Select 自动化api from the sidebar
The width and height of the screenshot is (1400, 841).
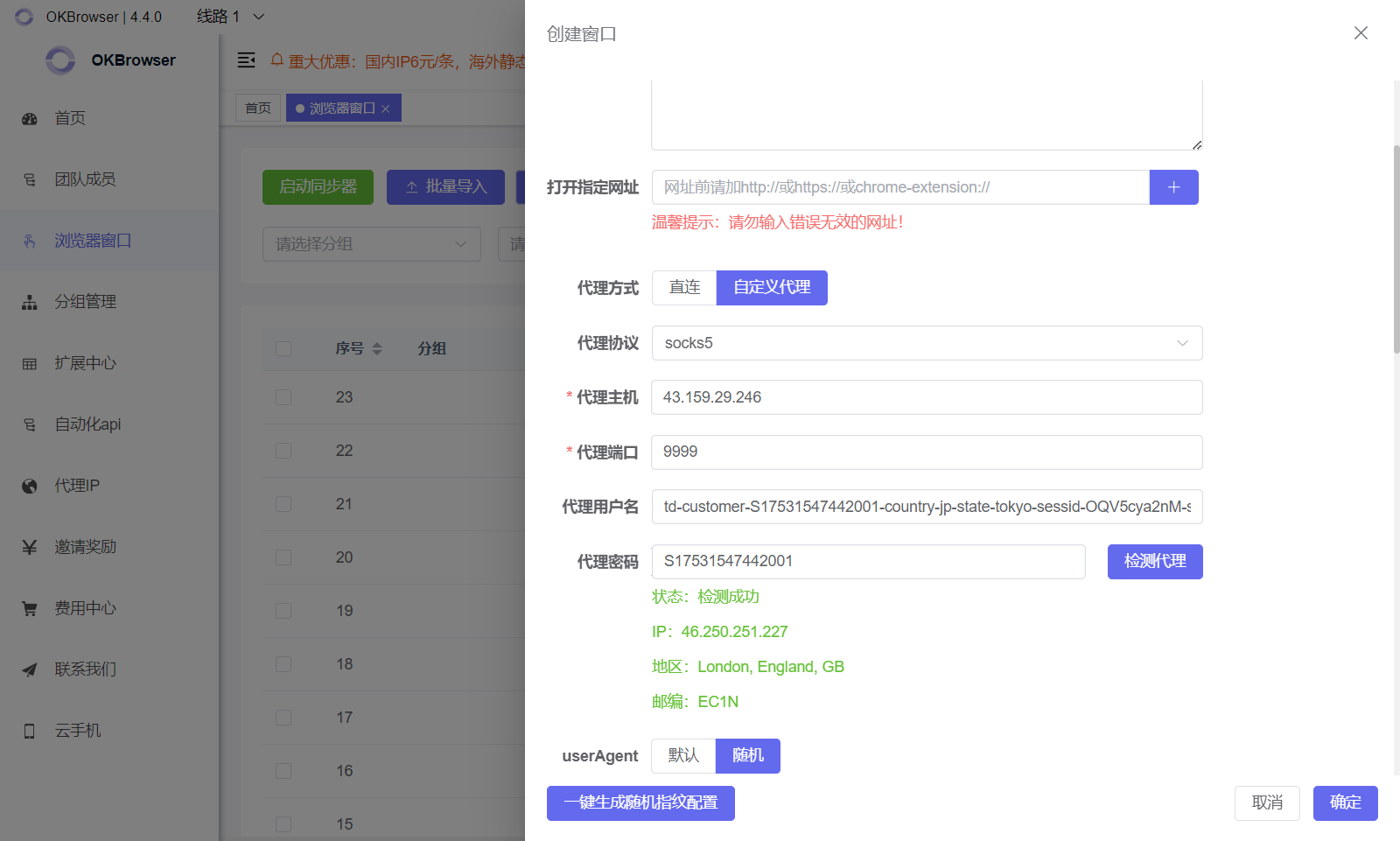click(x=87, y=424)
